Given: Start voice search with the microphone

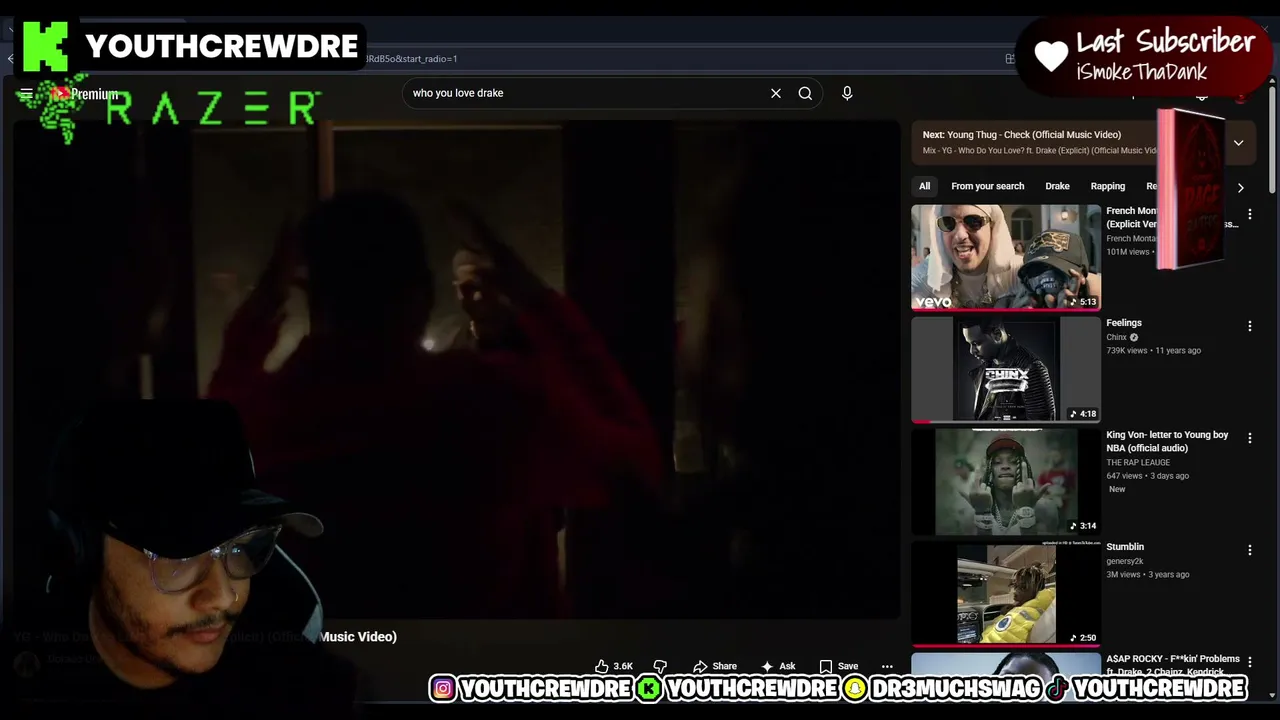Looking at the screenshot, I should 847,93.
